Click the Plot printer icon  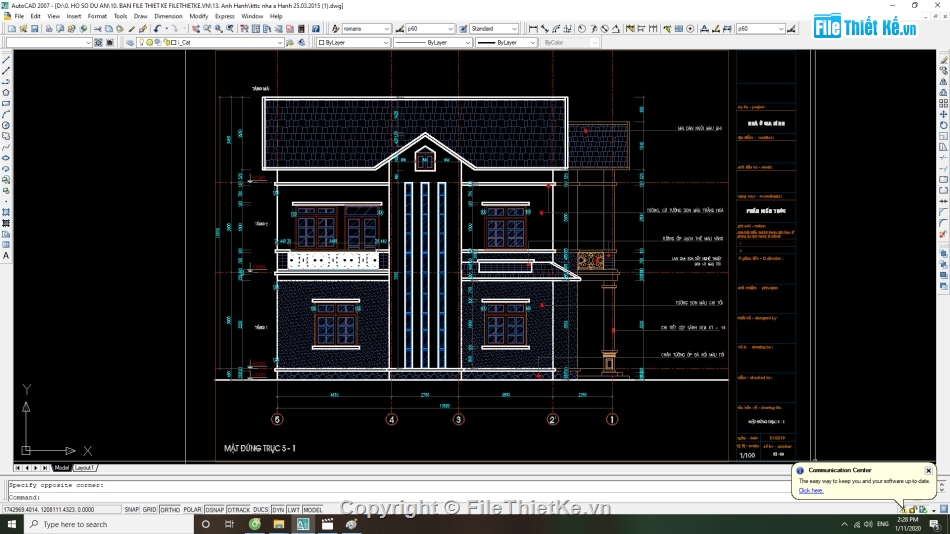pos(49,28)
